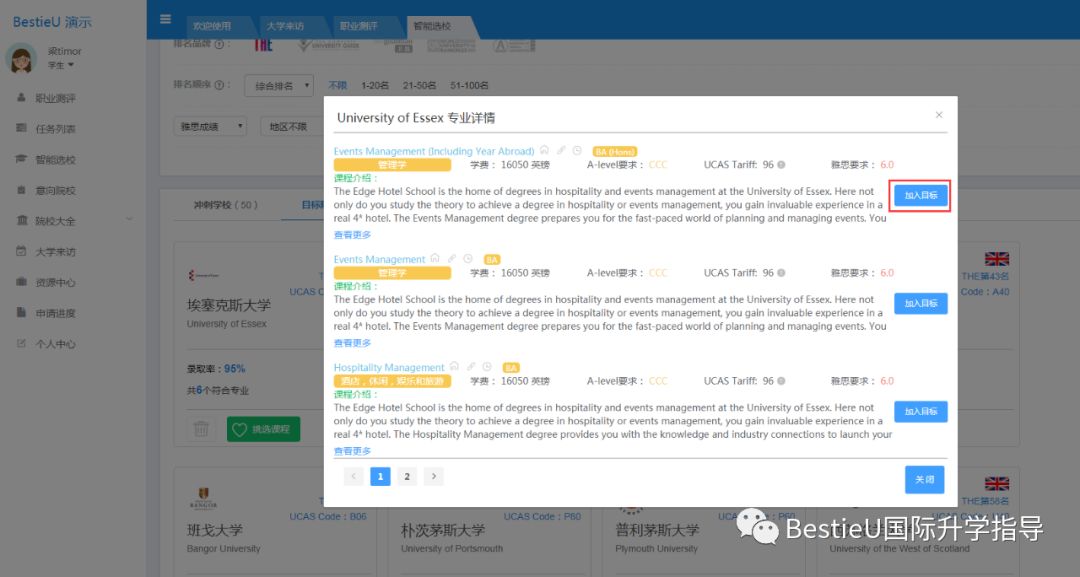Open 任务列表 in the sidebar menu
The image size is (1080, 577).
[55, 129]
